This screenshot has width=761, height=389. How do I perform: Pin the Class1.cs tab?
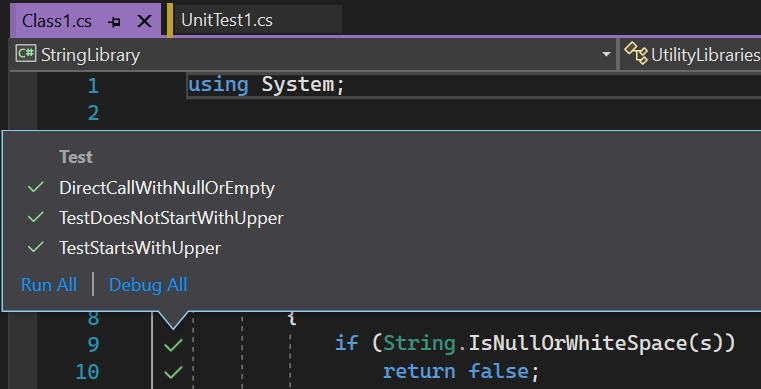coord(115,22)
